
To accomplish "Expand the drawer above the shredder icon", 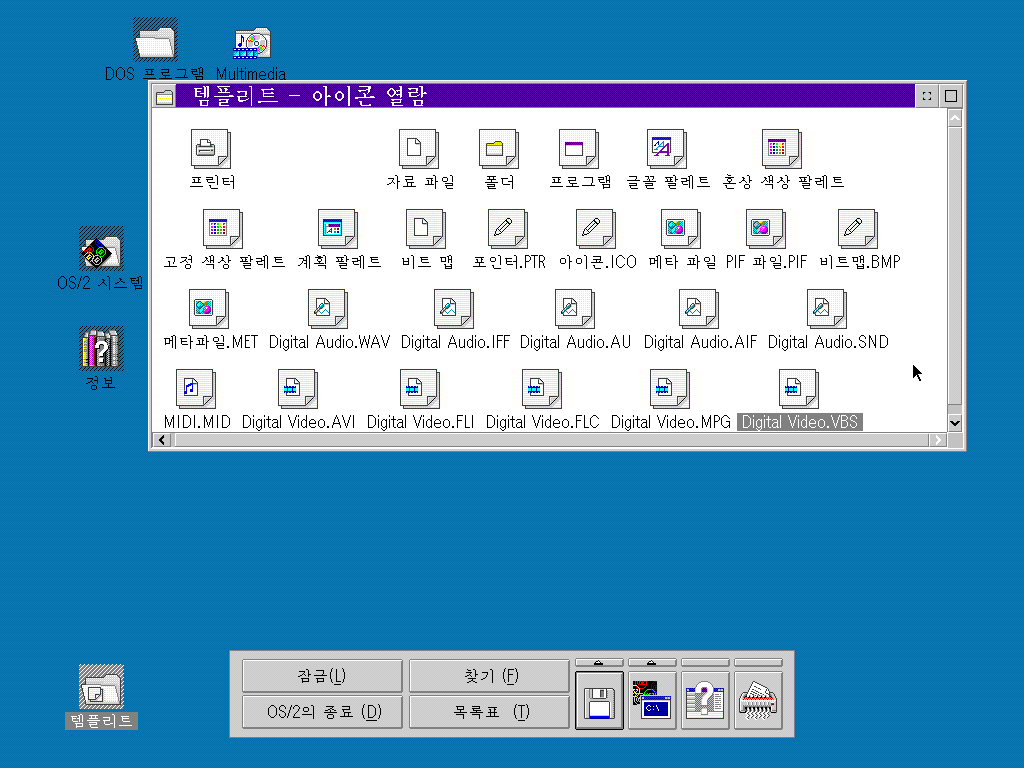I will tap(758, 663).
